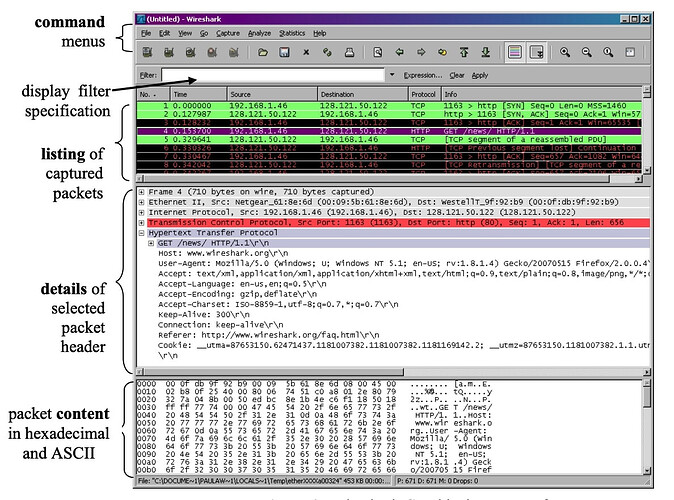The width and height of the screenshot is (674, 500).
Task: Click the Expression... button
Action: pos(423,75)
